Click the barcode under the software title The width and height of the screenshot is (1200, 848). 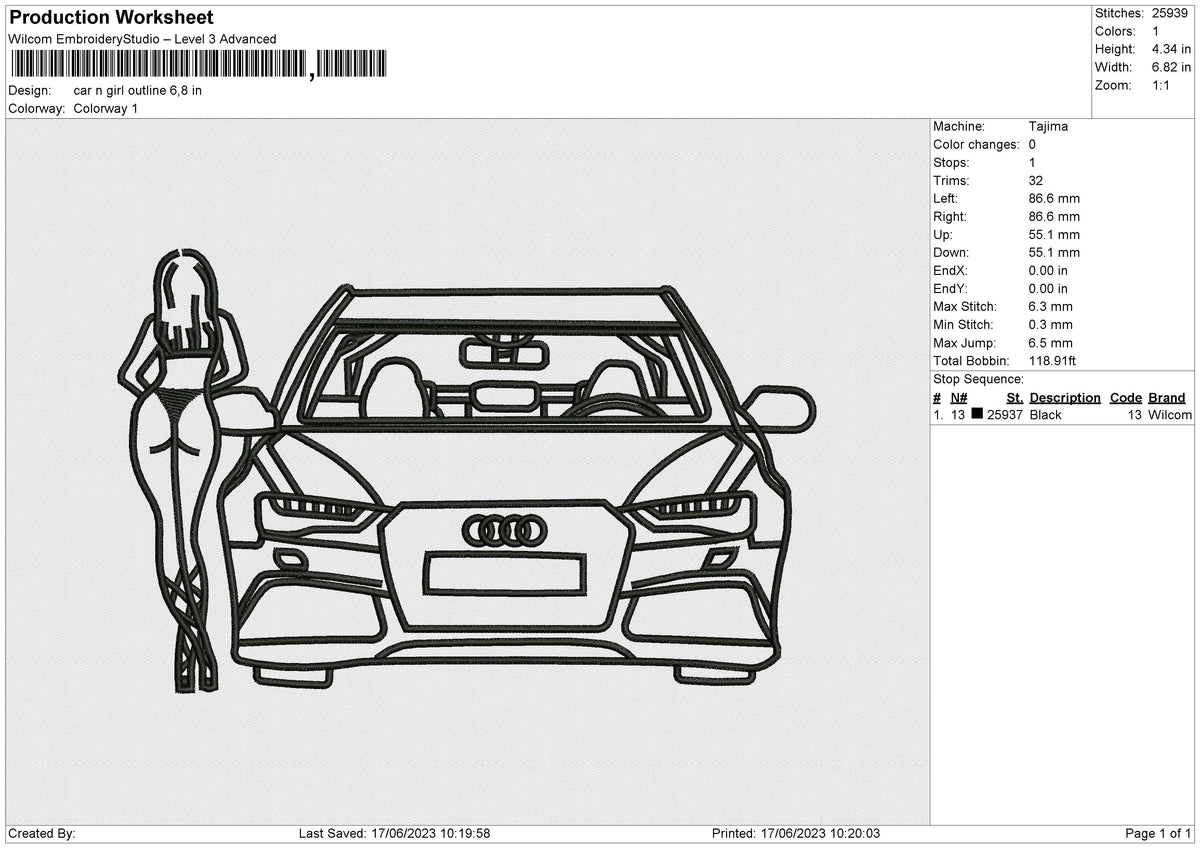point(197,64)
